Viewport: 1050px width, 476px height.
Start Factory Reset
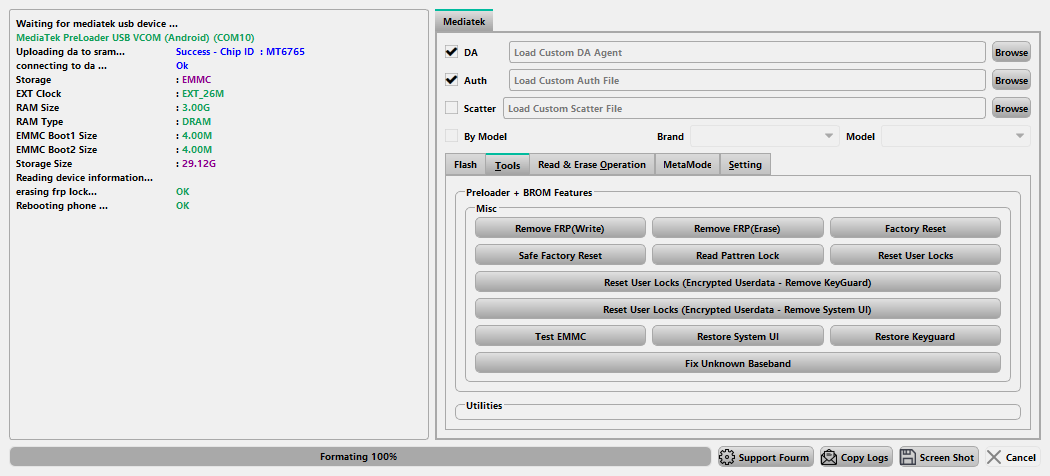click(x=915, y=228)
